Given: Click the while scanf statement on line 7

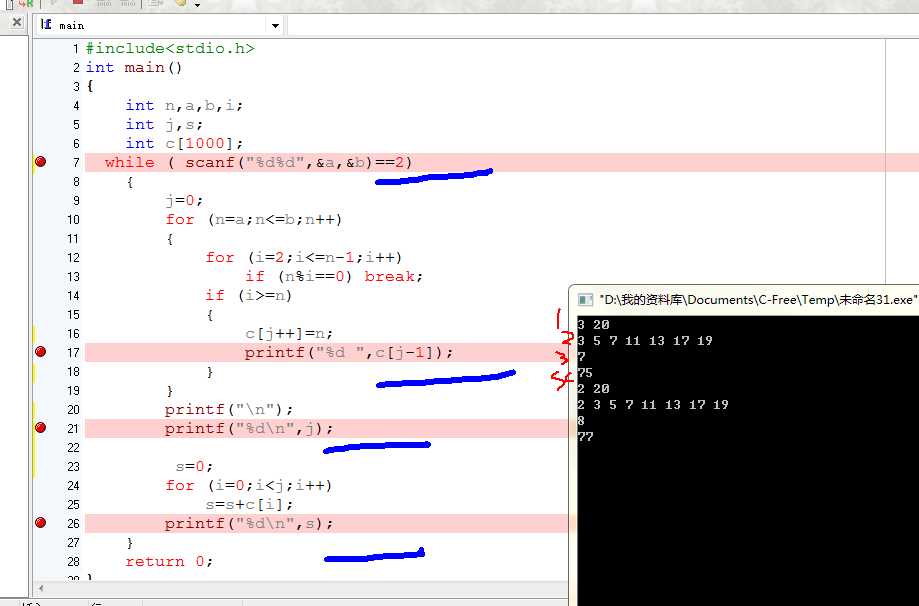Looking at the screenshot, I should click(x=258, y=162).
